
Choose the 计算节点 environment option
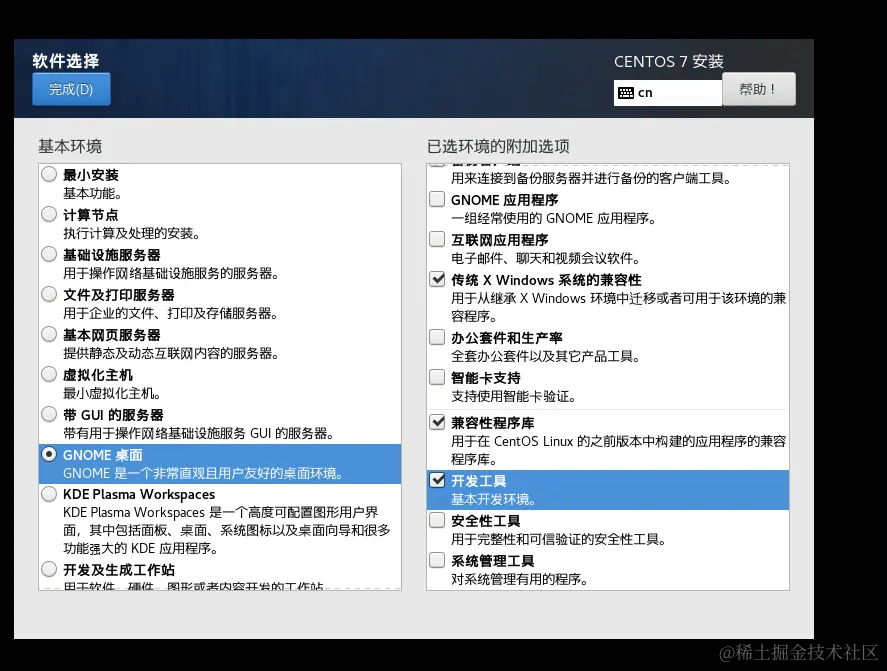pos(49,214)
